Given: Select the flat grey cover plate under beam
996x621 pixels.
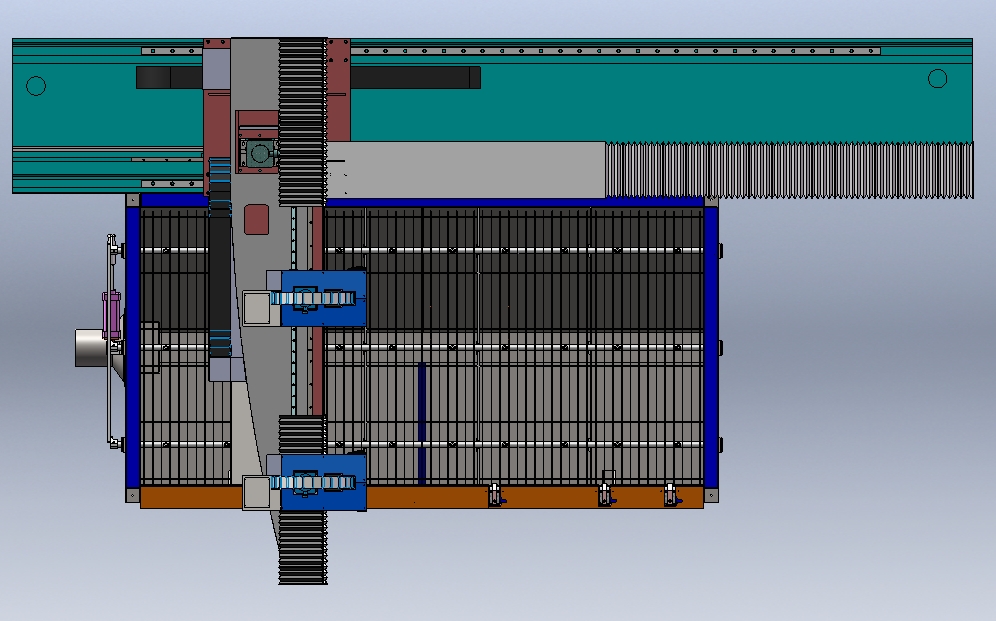Looking at the screenshot, I should point(466,170).
